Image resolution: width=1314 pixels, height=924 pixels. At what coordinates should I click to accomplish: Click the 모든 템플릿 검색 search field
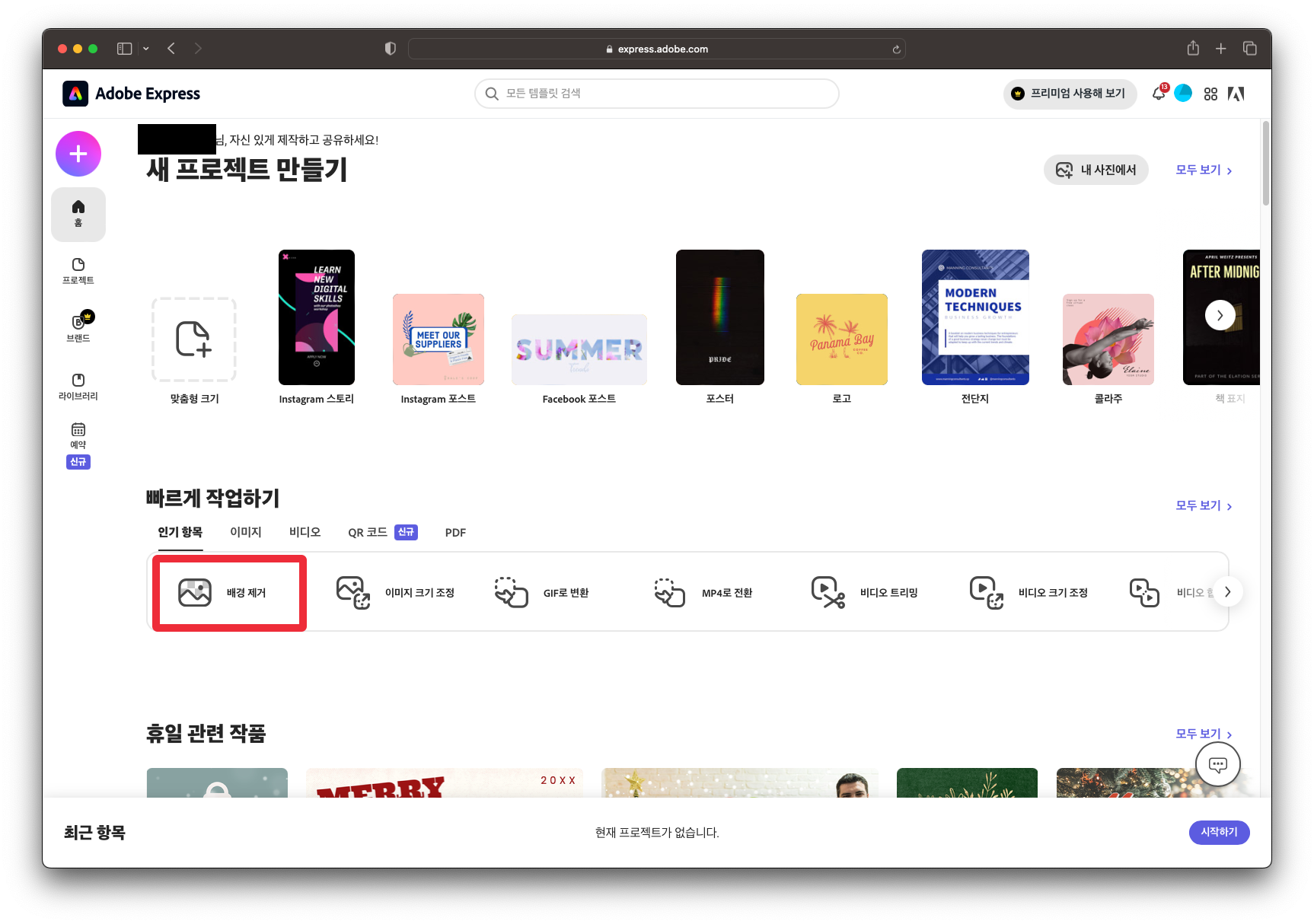[x=657, y=94]
